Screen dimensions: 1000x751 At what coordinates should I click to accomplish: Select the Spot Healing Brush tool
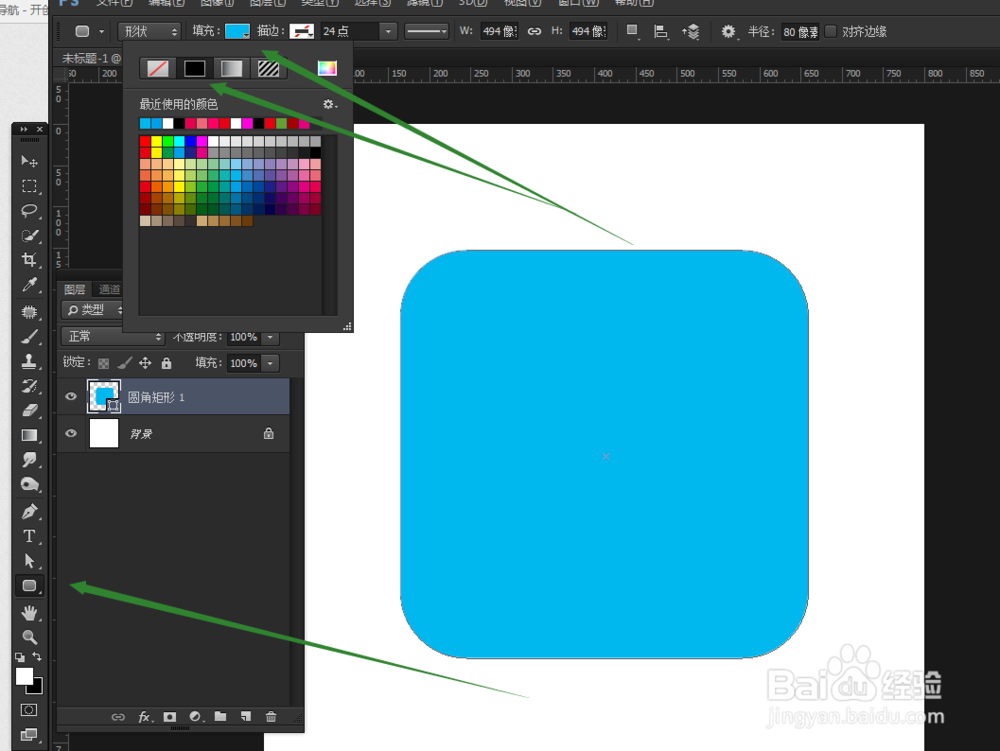[x=29, y=312]
